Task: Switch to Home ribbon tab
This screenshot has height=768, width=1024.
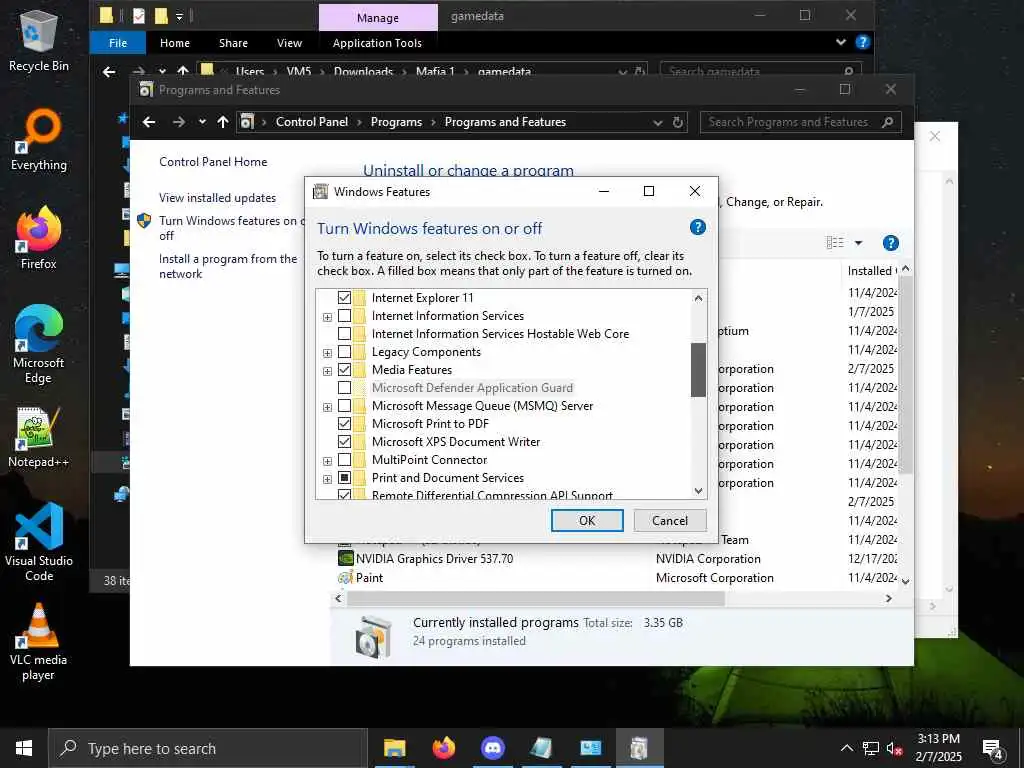Action: [175, 43]
